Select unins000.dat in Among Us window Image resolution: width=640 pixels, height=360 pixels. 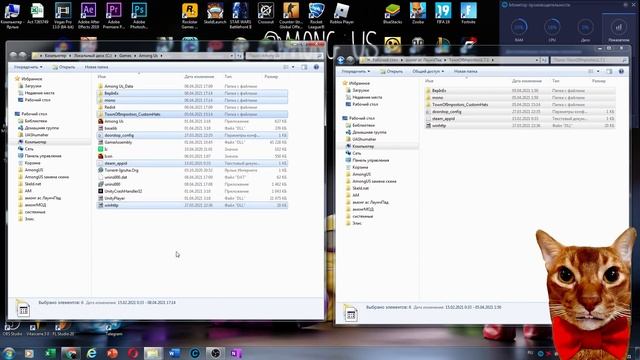coord(192,177)
